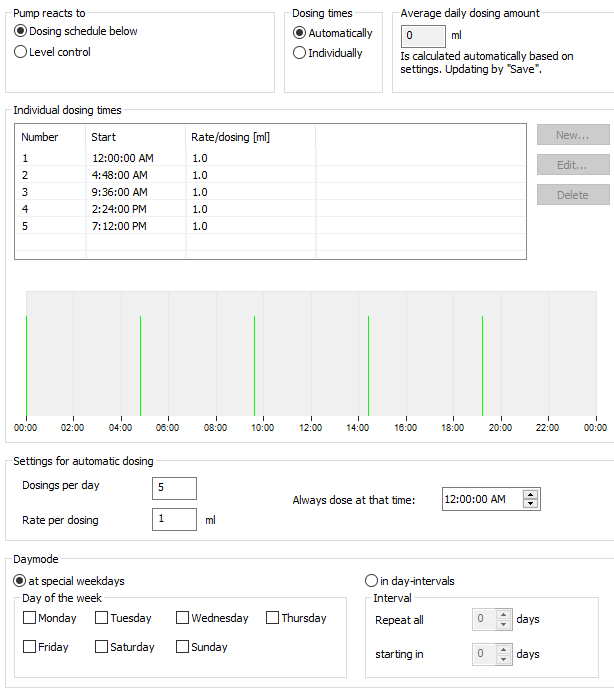Select dosing row 4:48:00 AM
The image size is (614, 689).
pyautogui.click(x=270, y=175)
